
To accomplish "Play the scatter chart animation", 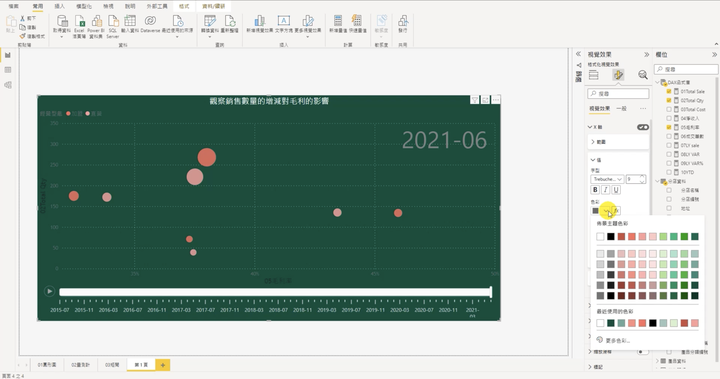I will tap(49, 291).
